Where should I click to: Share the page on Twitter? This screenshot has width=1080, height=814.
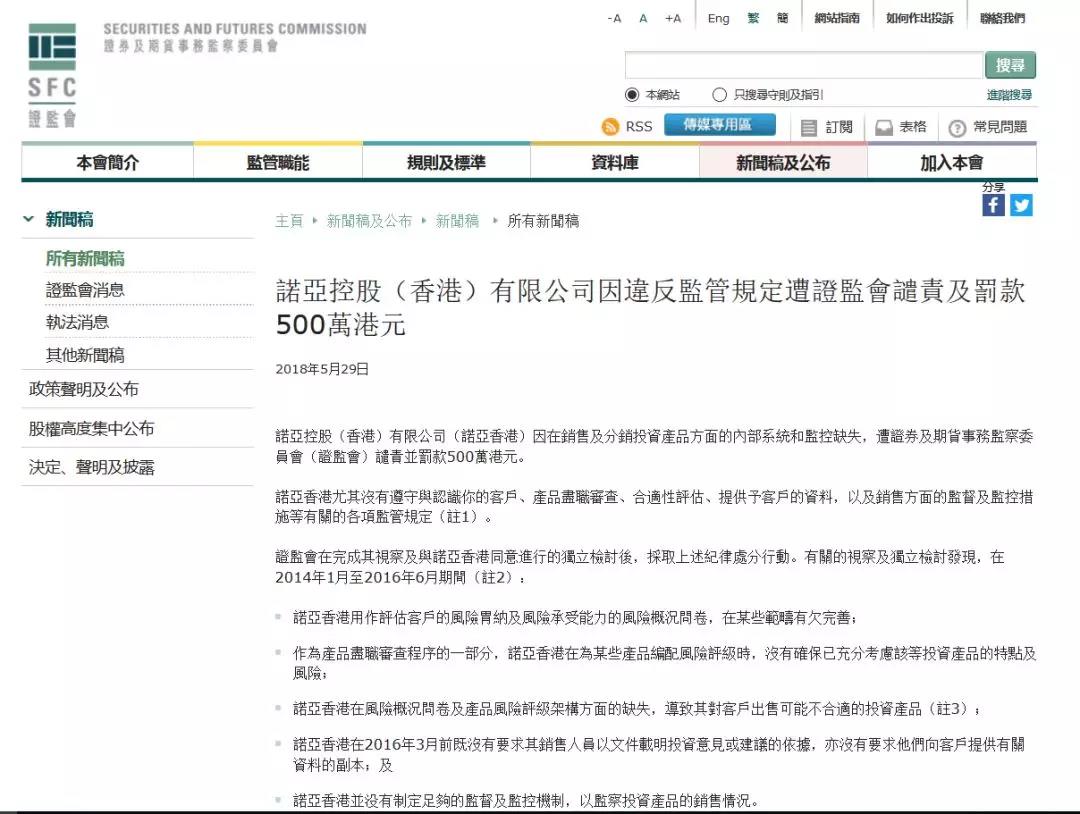coord(1021,205)
